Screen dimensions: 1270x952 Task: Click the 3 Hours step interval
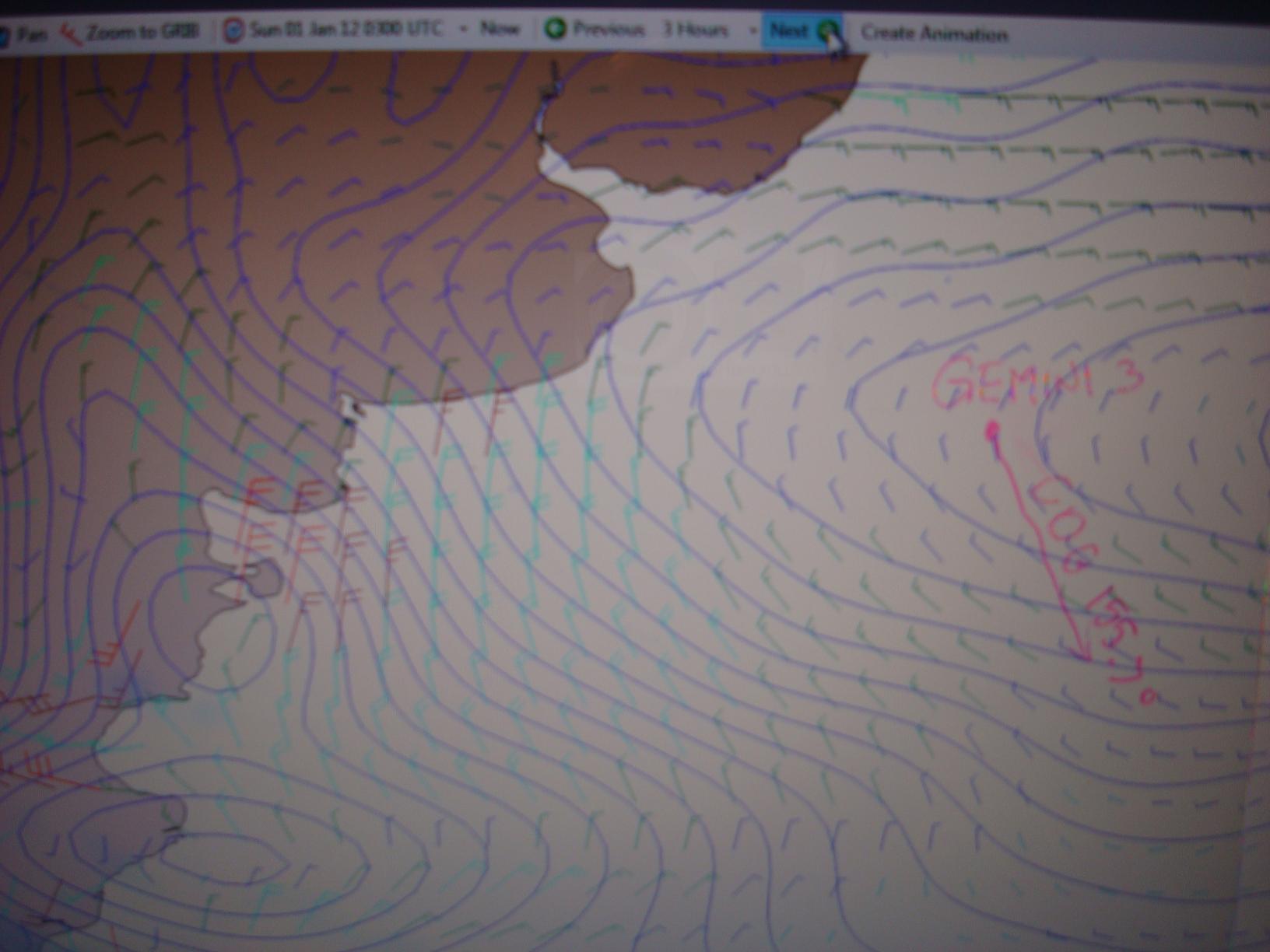[696, 30]
